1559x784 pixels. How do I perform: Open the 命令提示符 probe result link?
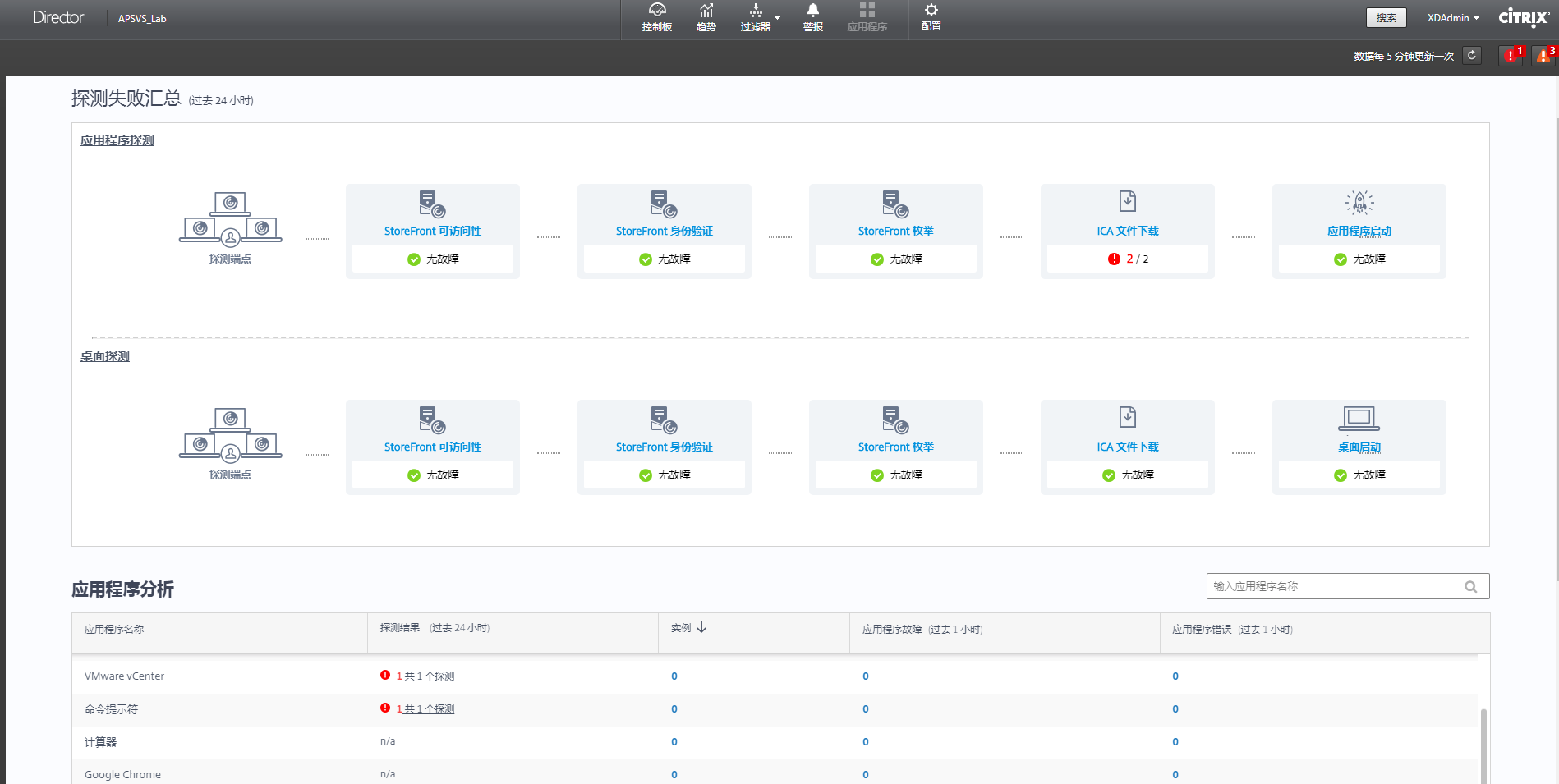coord(425,709)
